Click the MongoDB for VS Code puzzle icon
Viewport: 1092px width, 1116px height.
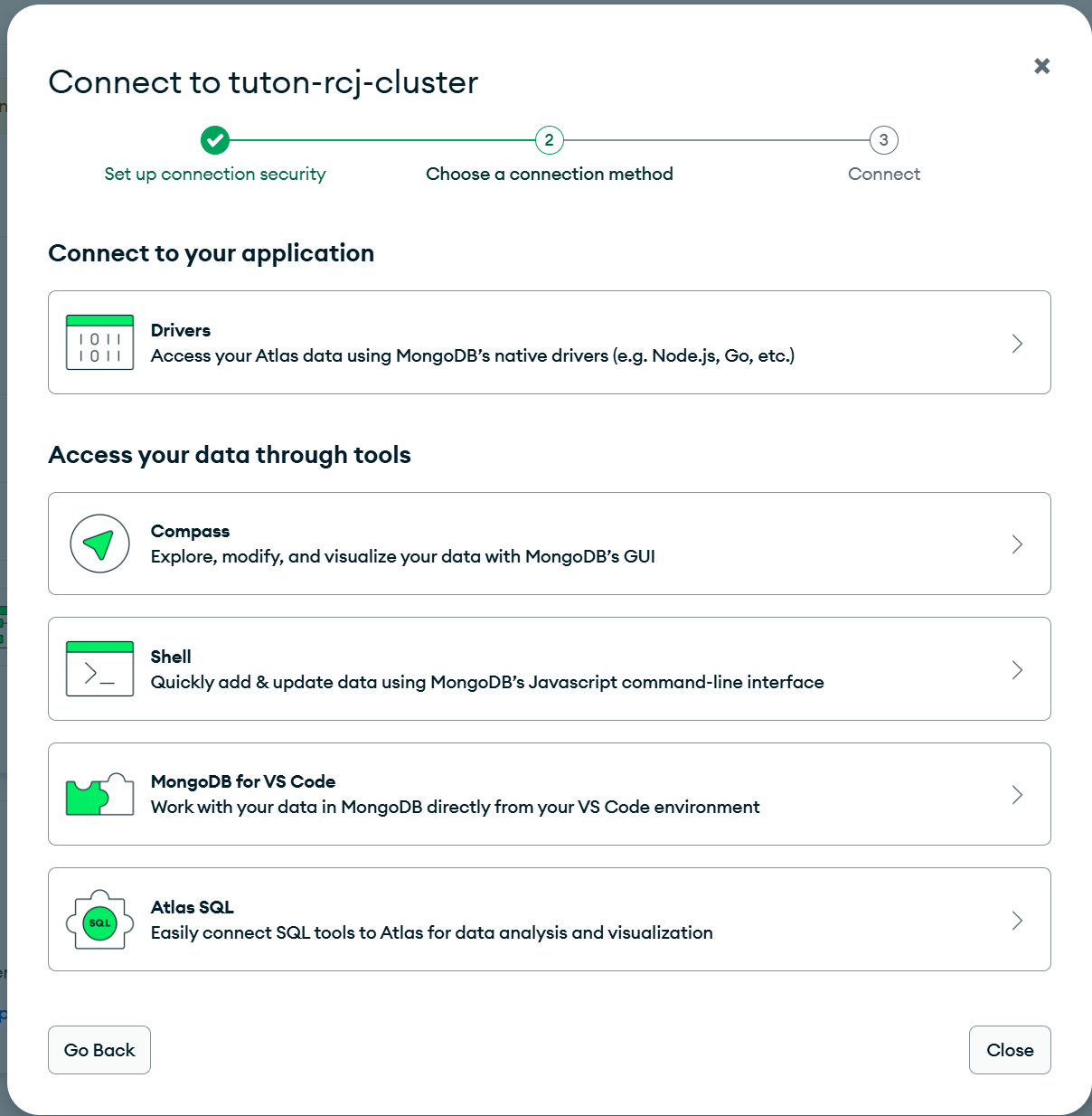(x=99, y=794)
